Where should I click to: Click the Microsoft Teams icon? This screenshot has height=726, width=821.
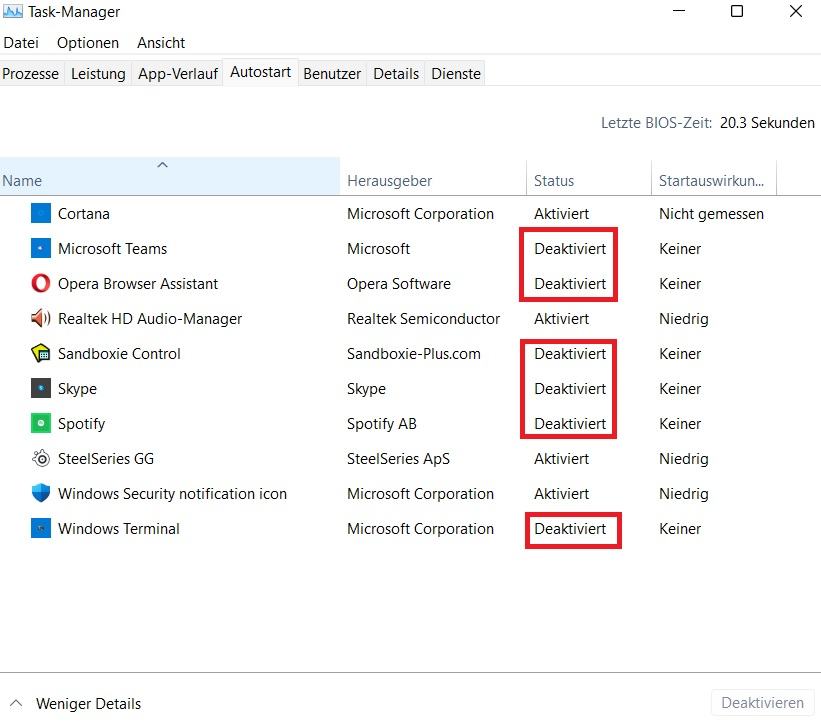coord(41,249)
